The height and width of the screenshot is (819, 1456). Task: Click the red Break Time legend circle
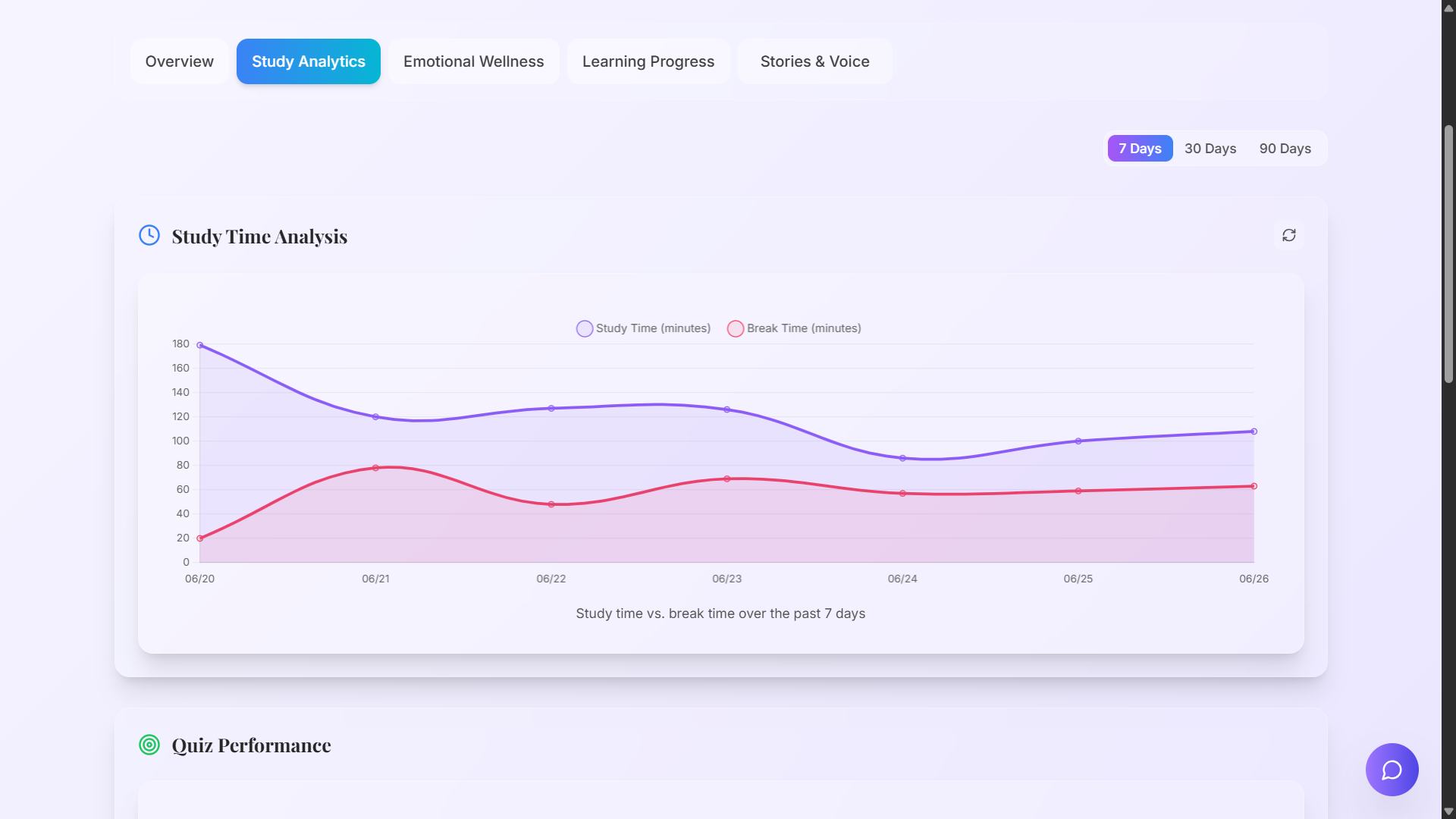(735, 328)
